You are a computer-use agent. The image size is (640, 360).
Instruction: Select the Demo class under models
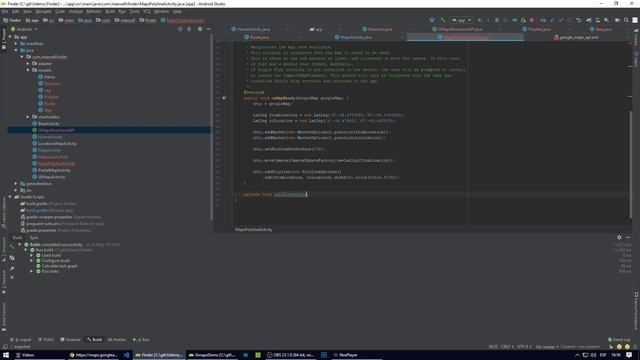[x=47, y=77]
